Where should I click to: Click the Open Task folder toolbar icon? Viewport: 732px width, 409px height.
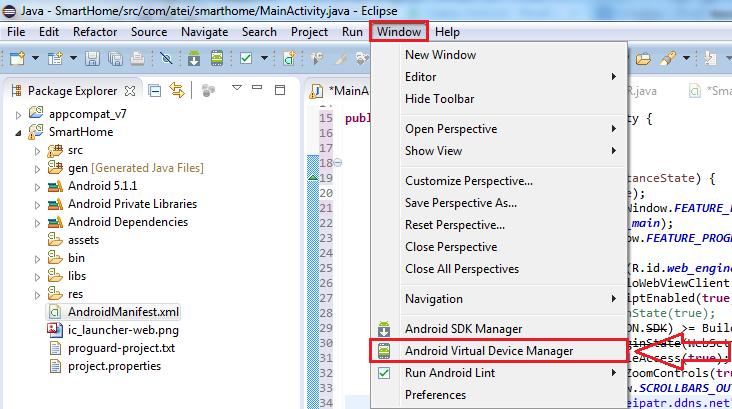(x=643, y=59)
